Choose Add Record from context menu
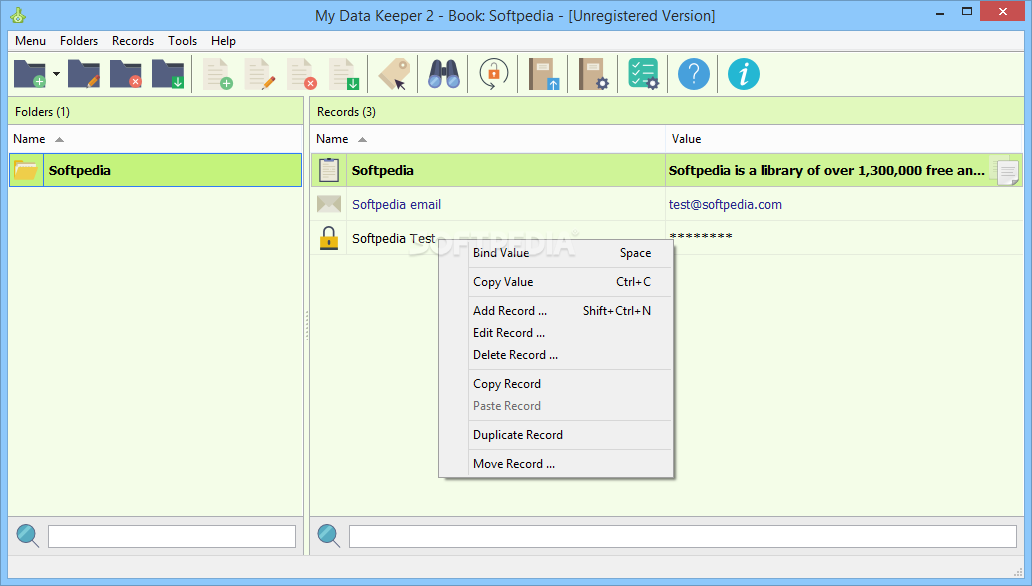The image size is (1032, 586). click(556, 311)
